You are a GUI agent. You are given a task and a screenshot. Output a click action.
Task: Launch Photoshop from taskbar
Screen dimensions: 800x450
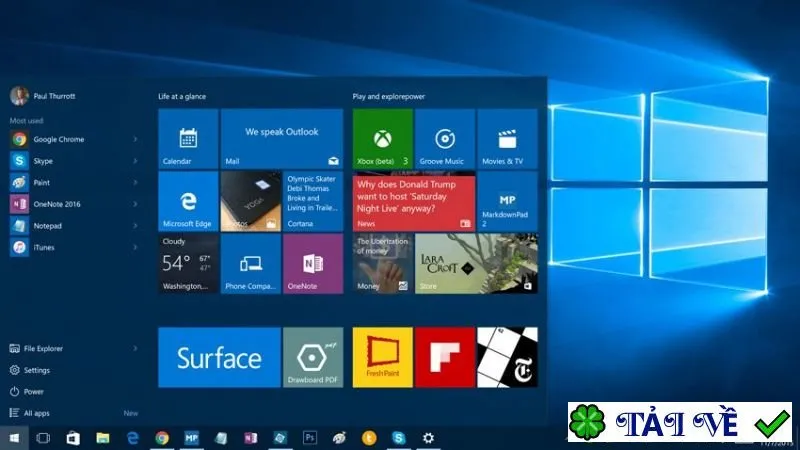pos(310,438)
